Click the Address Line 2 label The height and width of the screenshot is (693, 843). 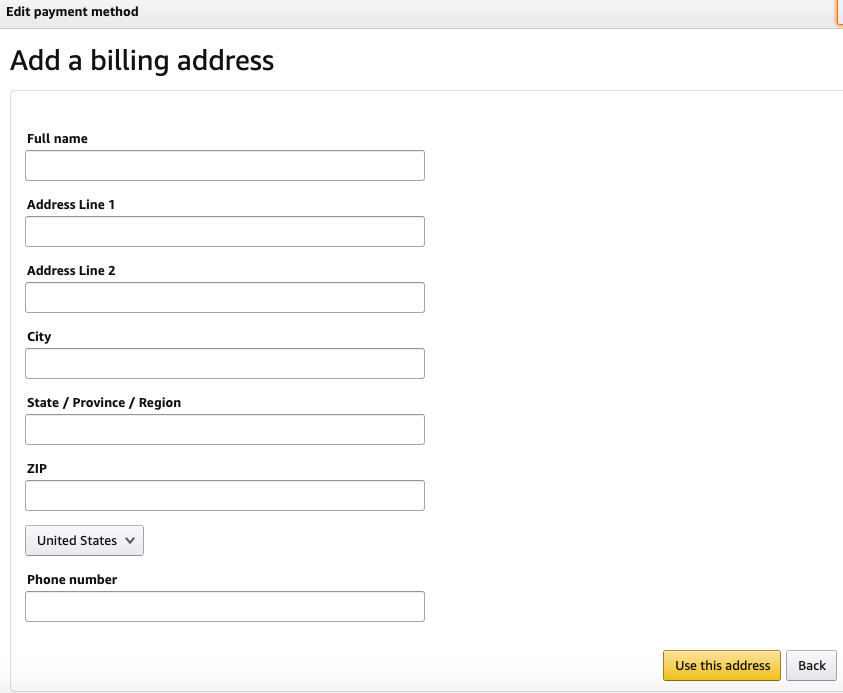coord(71,271)
